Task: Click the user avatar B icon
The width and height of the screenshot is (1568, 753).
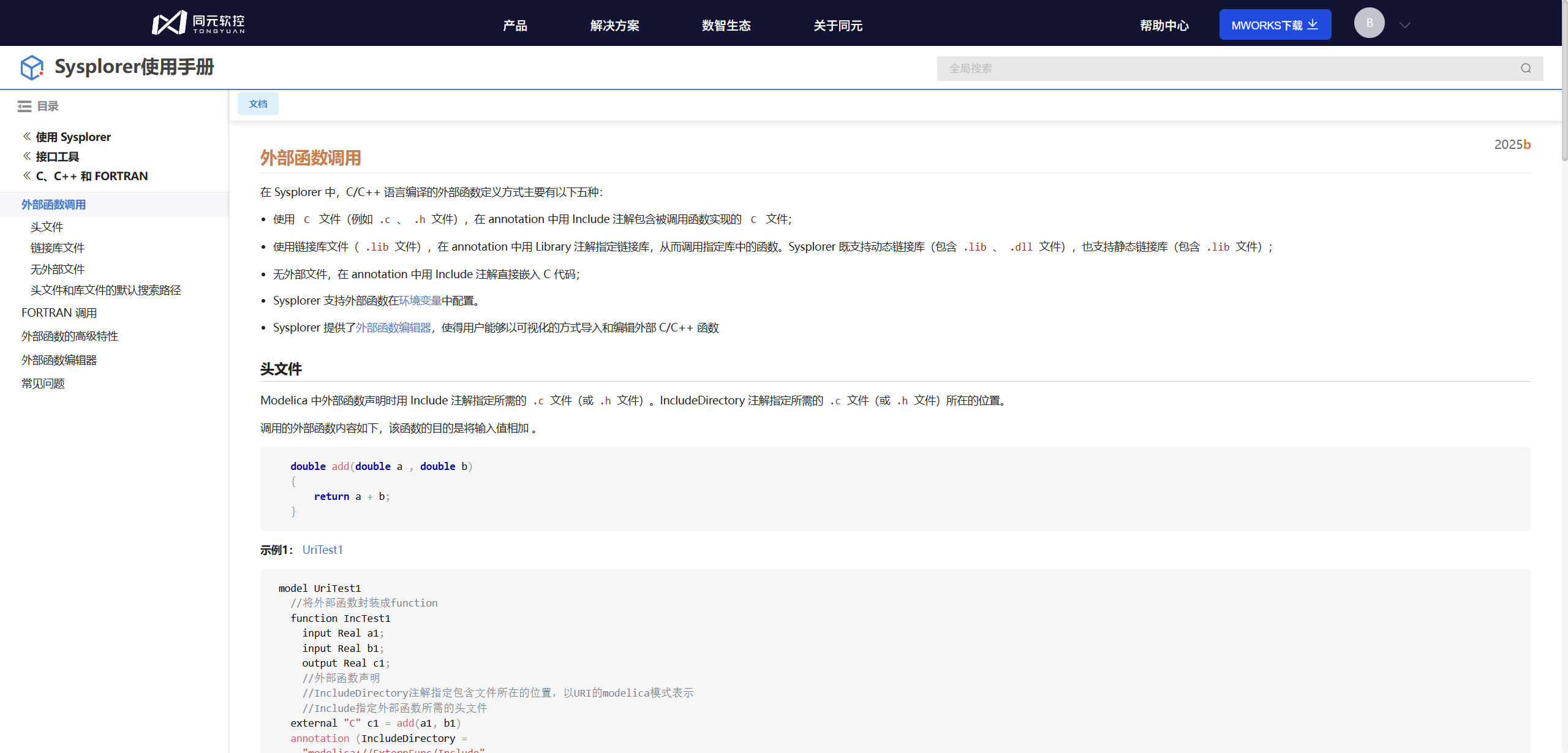Action: click(1369, 23)
